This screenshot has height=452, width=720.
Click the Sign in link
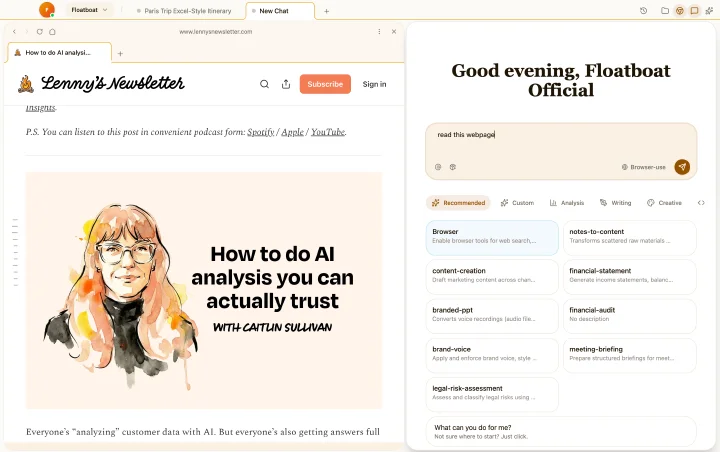[374, 84]
